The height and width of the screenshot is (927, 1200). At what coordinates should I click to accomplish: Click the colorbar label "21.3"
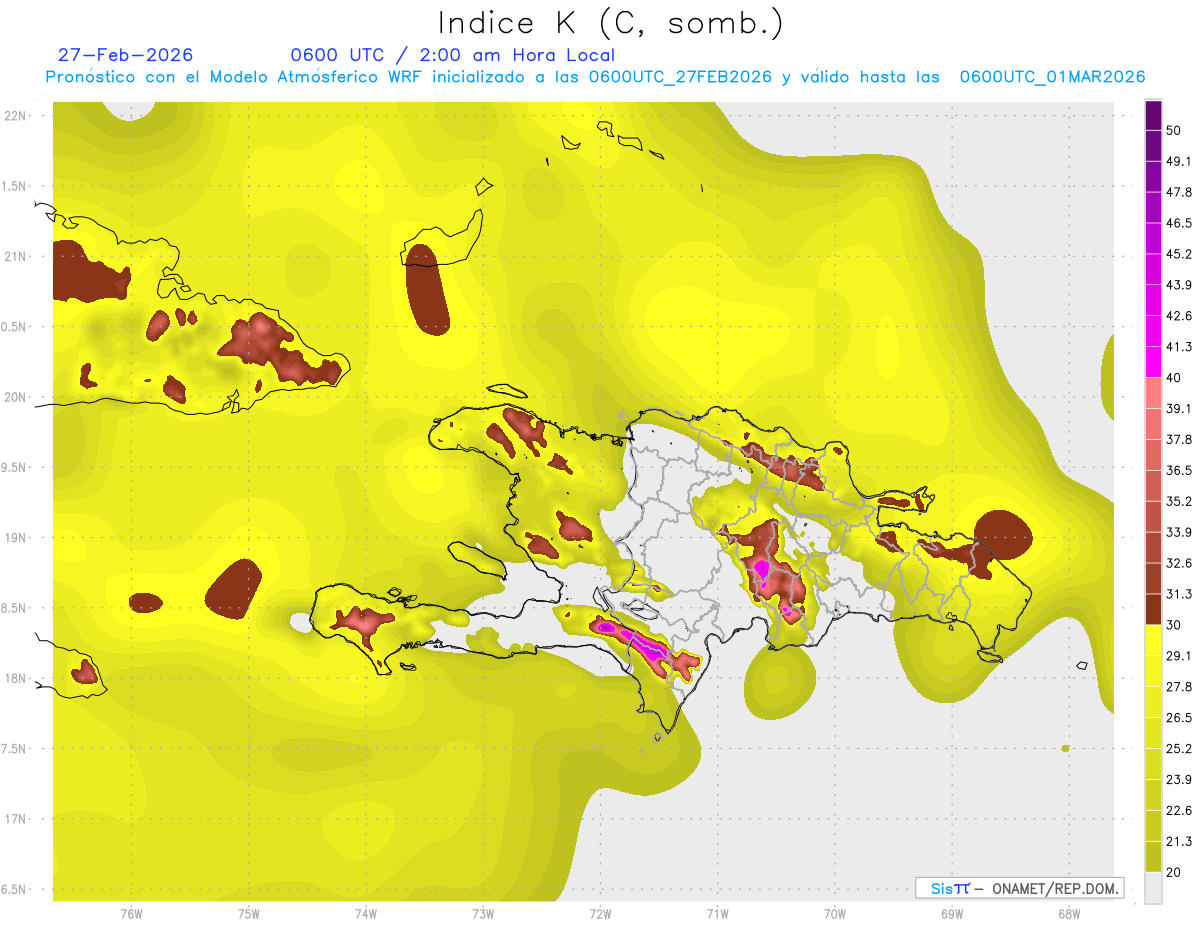[1179, 841]
